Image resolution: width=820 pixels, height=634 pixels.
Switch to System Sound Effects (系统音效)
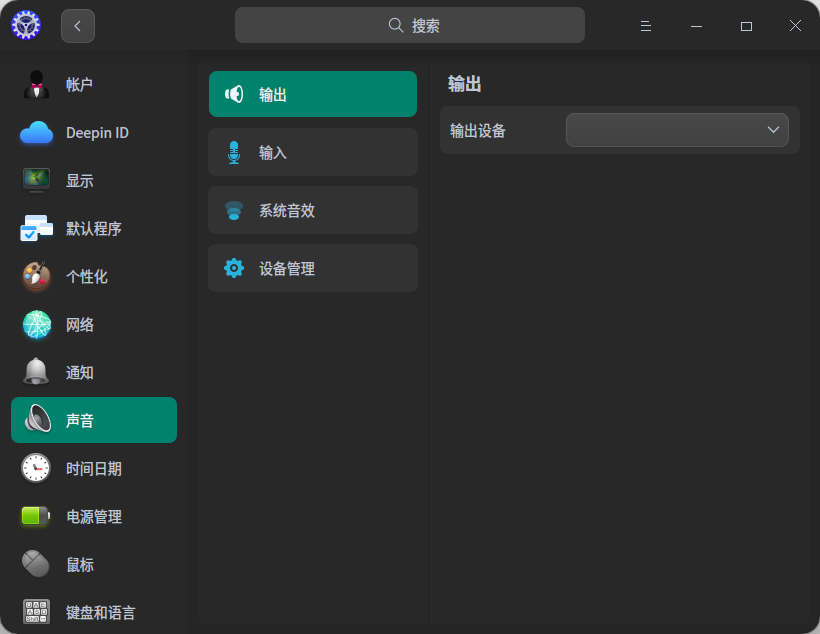click(x=312, y=211)
